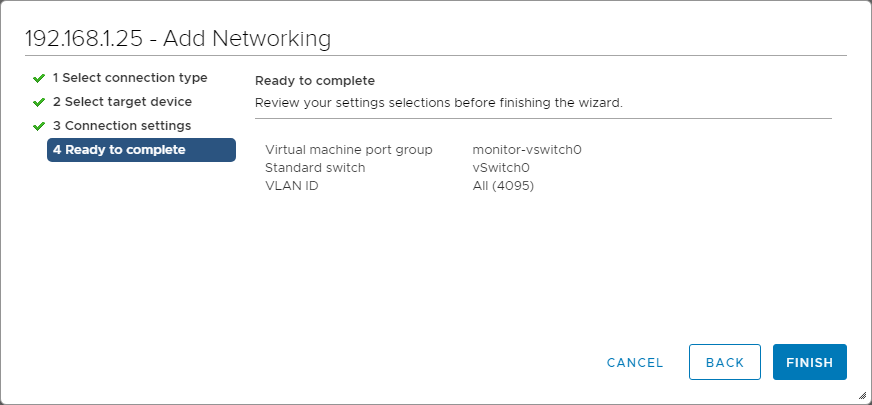872x405 pixels.
Task: Click green checkmark beside Connection settings
Action: point(39,125)
